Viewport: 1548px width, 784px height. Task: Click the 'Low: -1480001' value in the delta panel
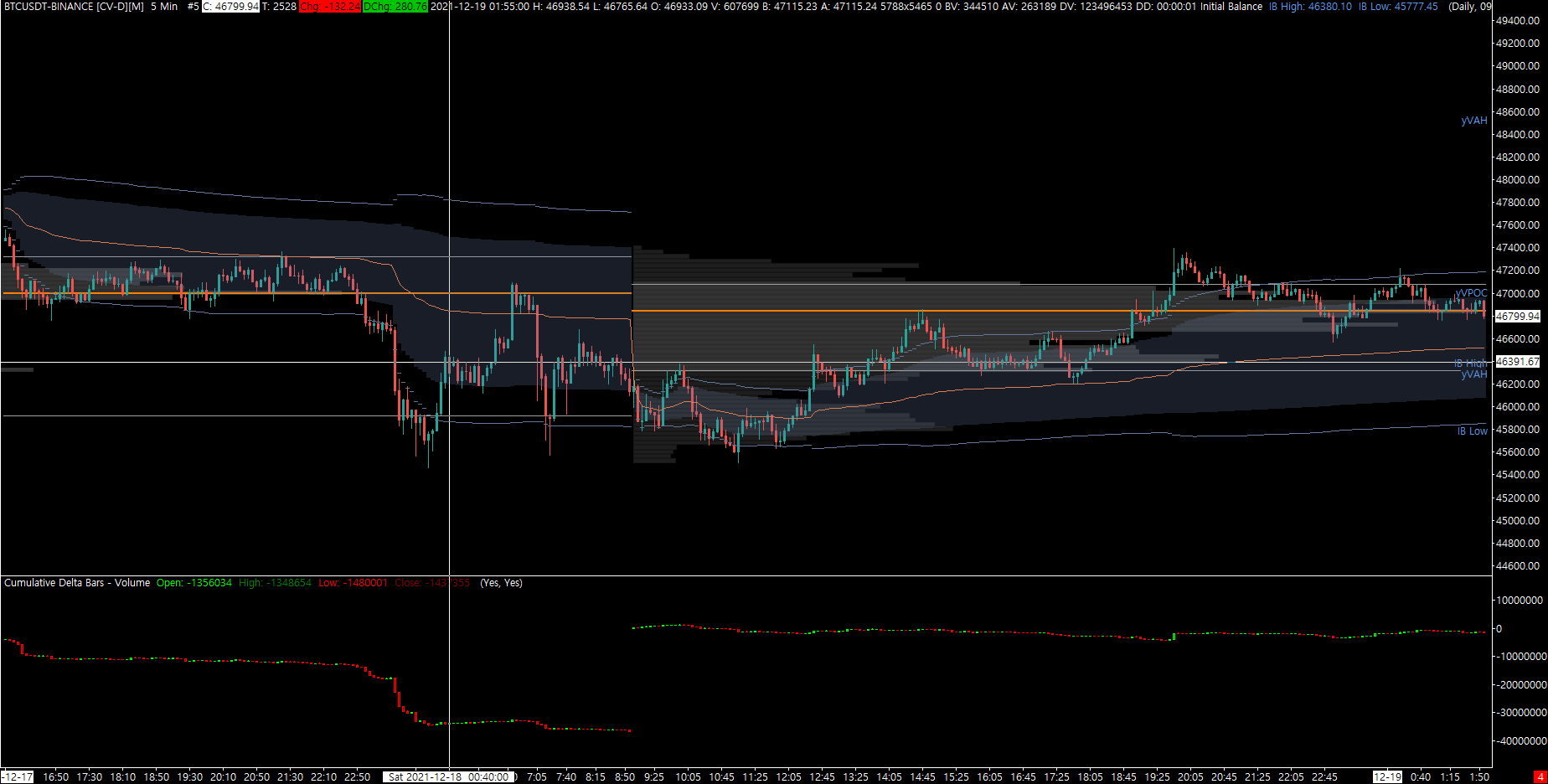click(353, 583)
